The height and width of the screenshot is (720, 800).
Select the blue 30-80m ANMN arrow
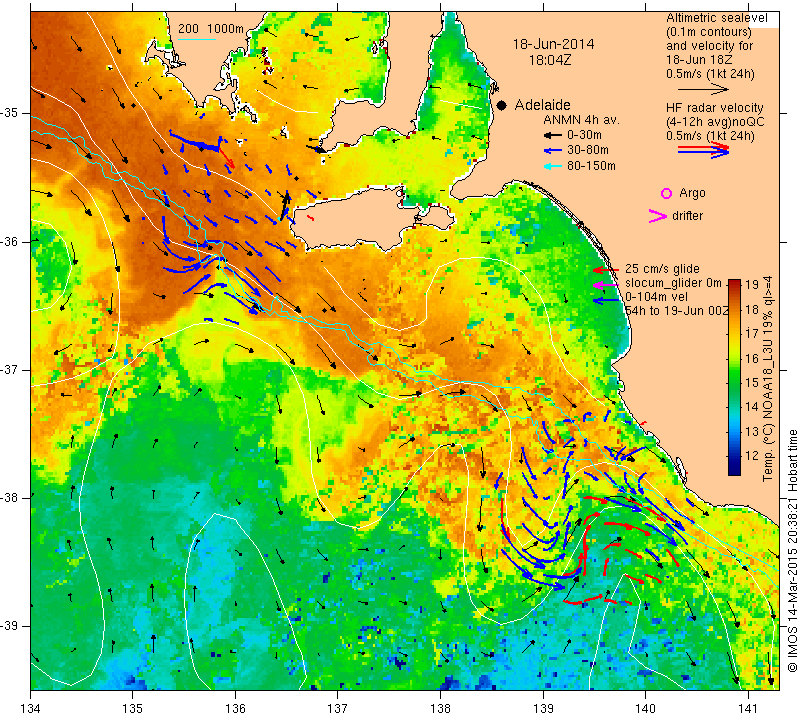[x=553, y=151]
